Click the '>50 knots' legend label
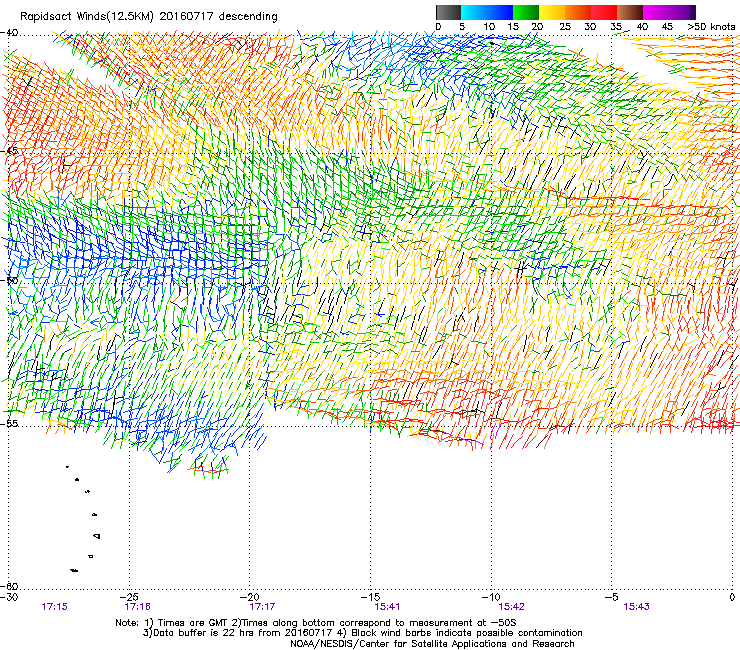 [711, 27]
